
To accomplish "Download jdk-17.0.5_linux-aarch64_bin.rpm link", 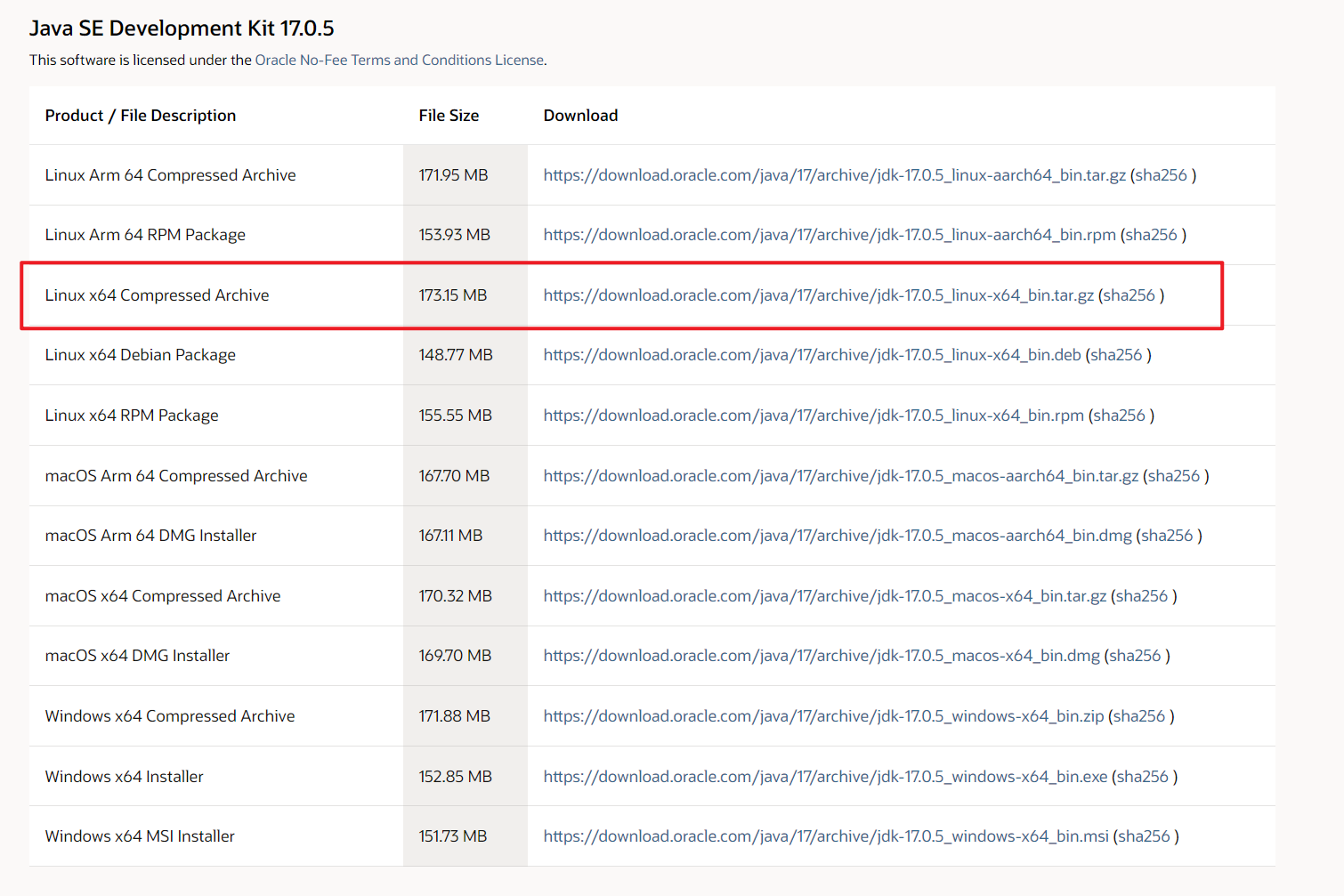I will click(x=830, y=235).
